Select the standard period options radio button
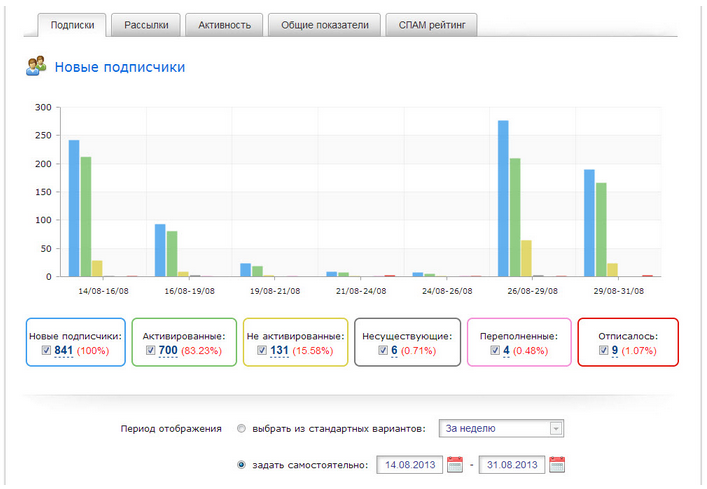The height and width of the screenshot is (489, 707). pyautogui.click(x=242, y=429)
